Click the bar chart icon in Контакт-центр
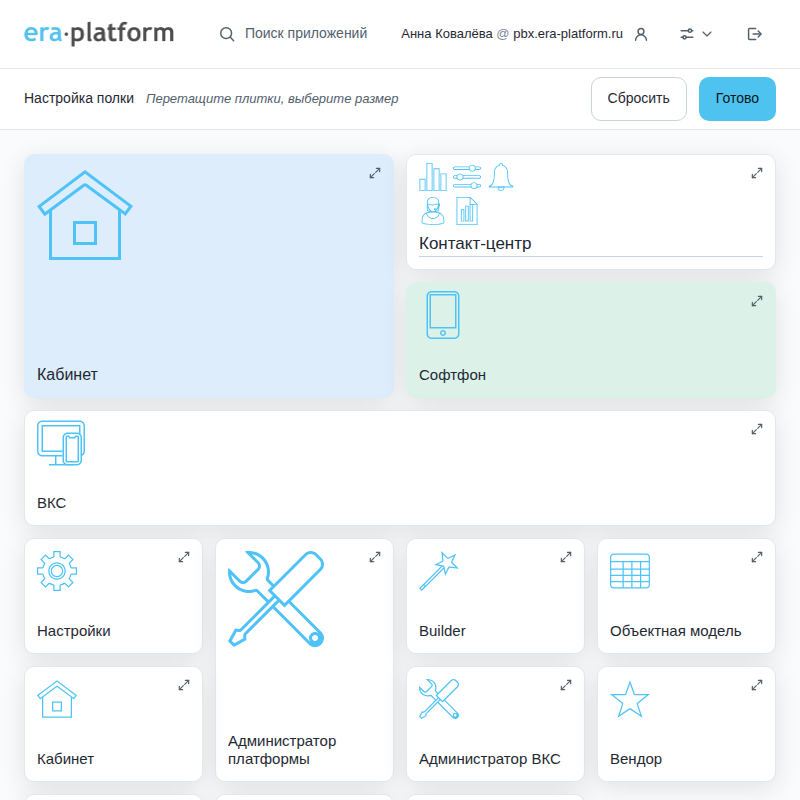This screenshot has height=800, width=800. click(433, 177)
